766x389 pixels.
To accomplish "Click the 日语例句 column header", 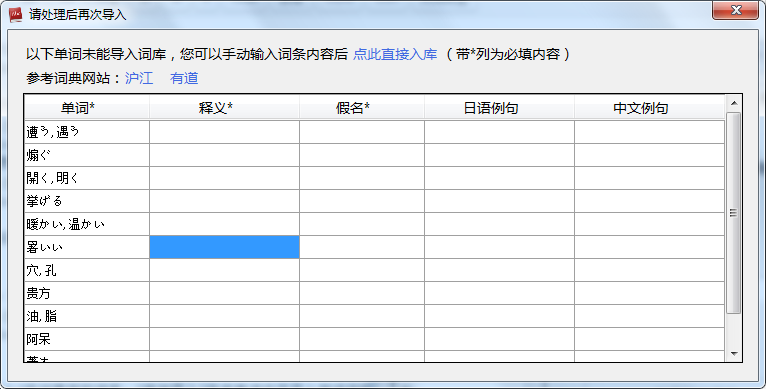I will click(x=500, y=108).
